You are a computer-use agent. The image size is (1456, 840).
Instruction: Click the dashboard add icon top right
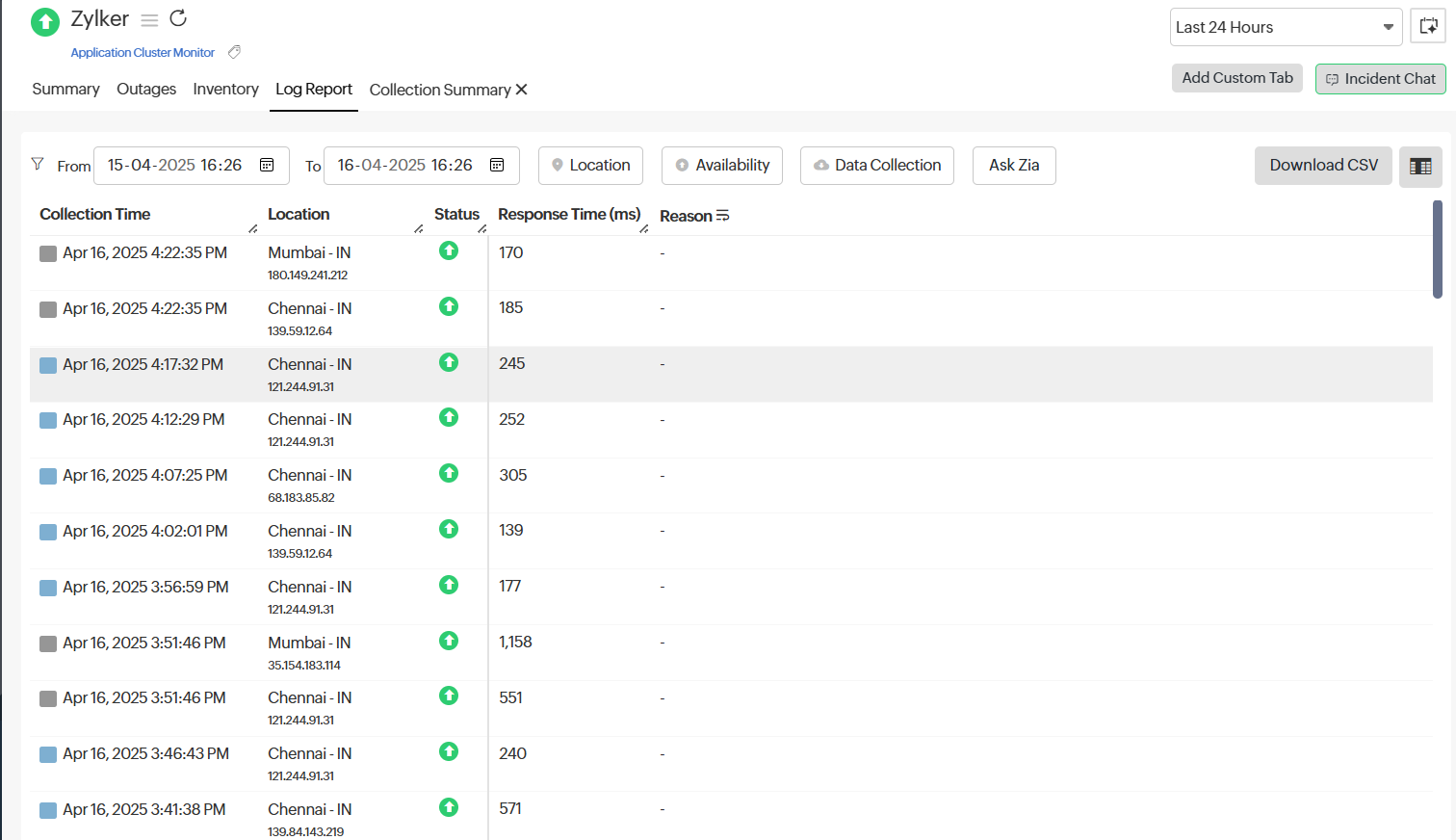click(x=1428, y=27)
